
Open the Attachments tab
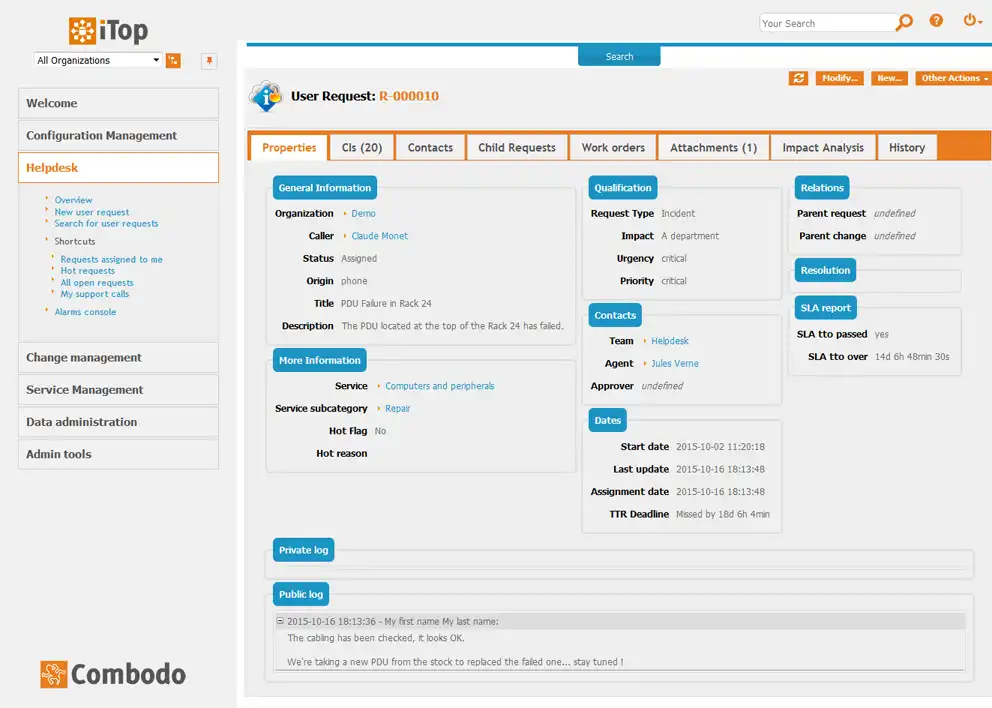point(712,147)
